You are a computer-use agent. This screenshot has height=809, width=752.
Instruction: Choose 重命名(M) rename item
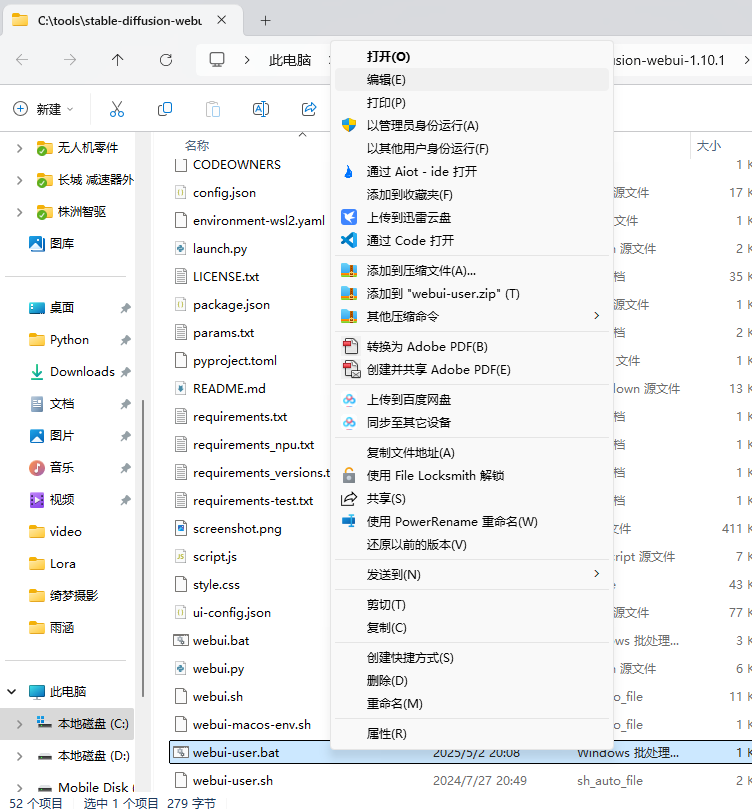pyautogui.click(x=471, y=703)
